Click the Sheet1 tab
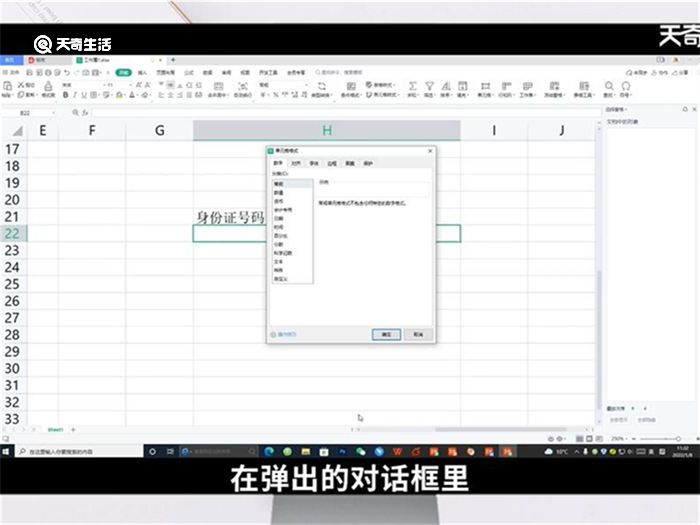 click(x=55, y=429)
